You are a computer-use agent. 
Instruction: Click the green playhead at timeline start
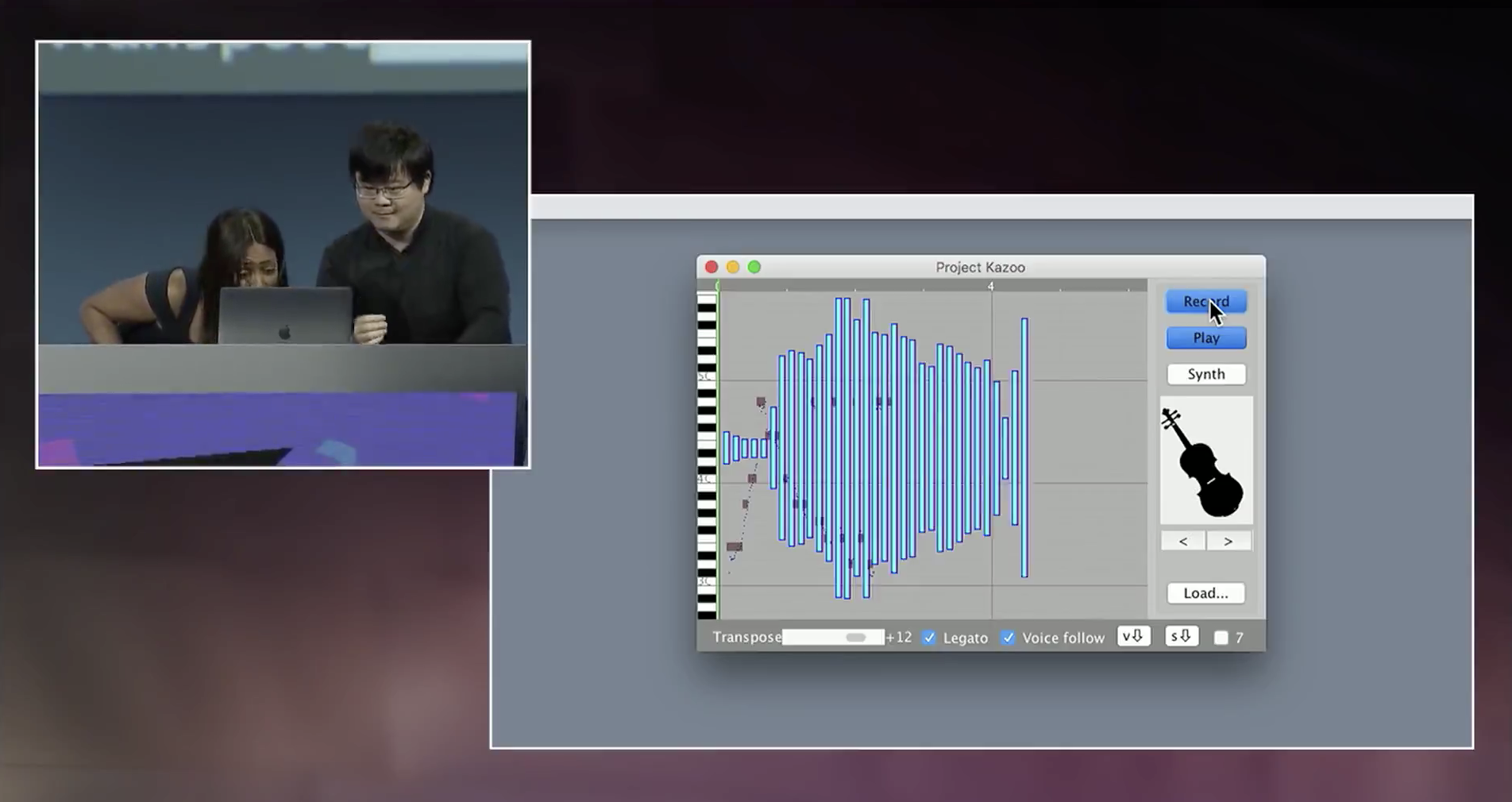pos(718,287)
